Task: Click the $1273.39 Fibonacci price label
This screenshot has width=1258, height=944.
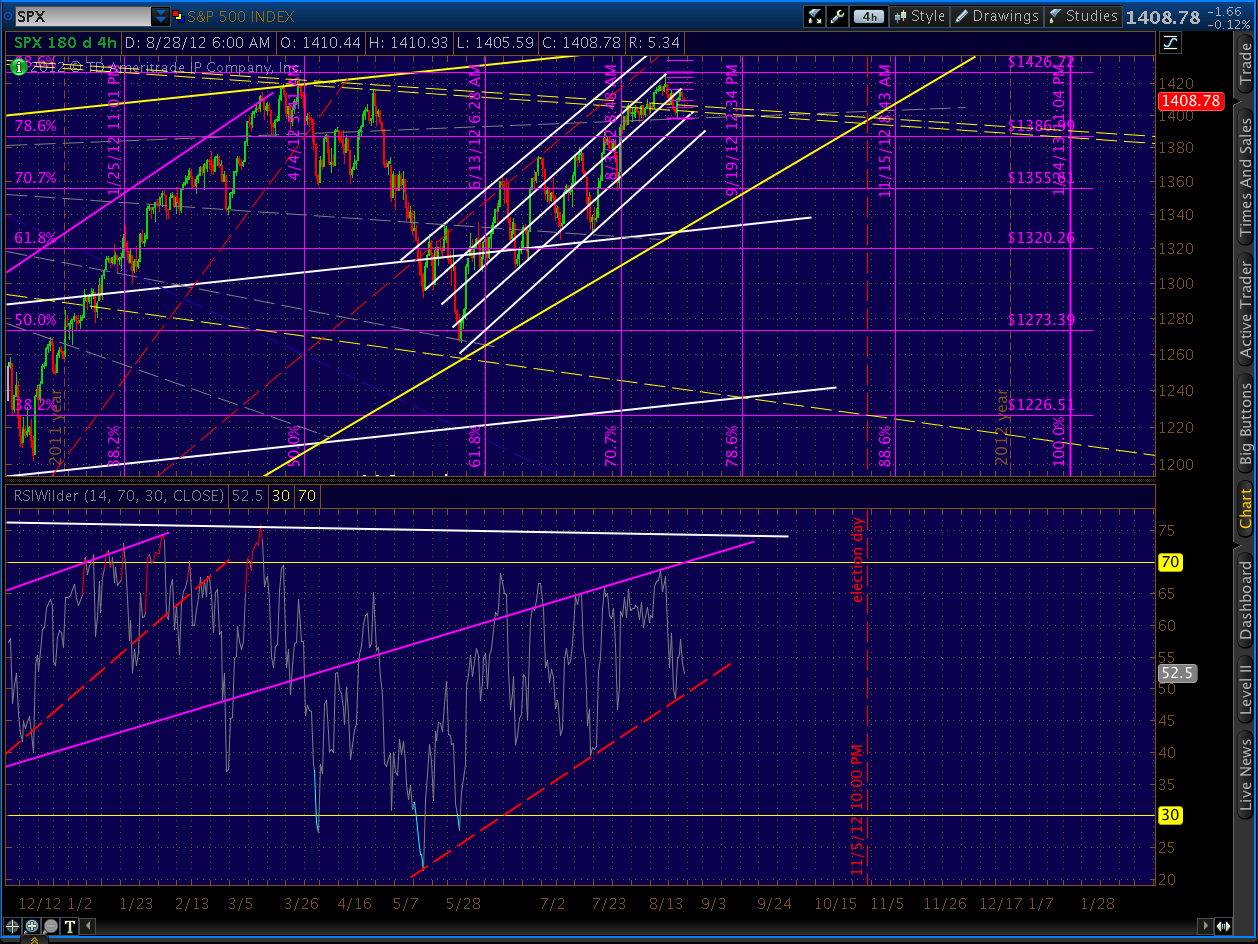Action: tap(1041, 320)
